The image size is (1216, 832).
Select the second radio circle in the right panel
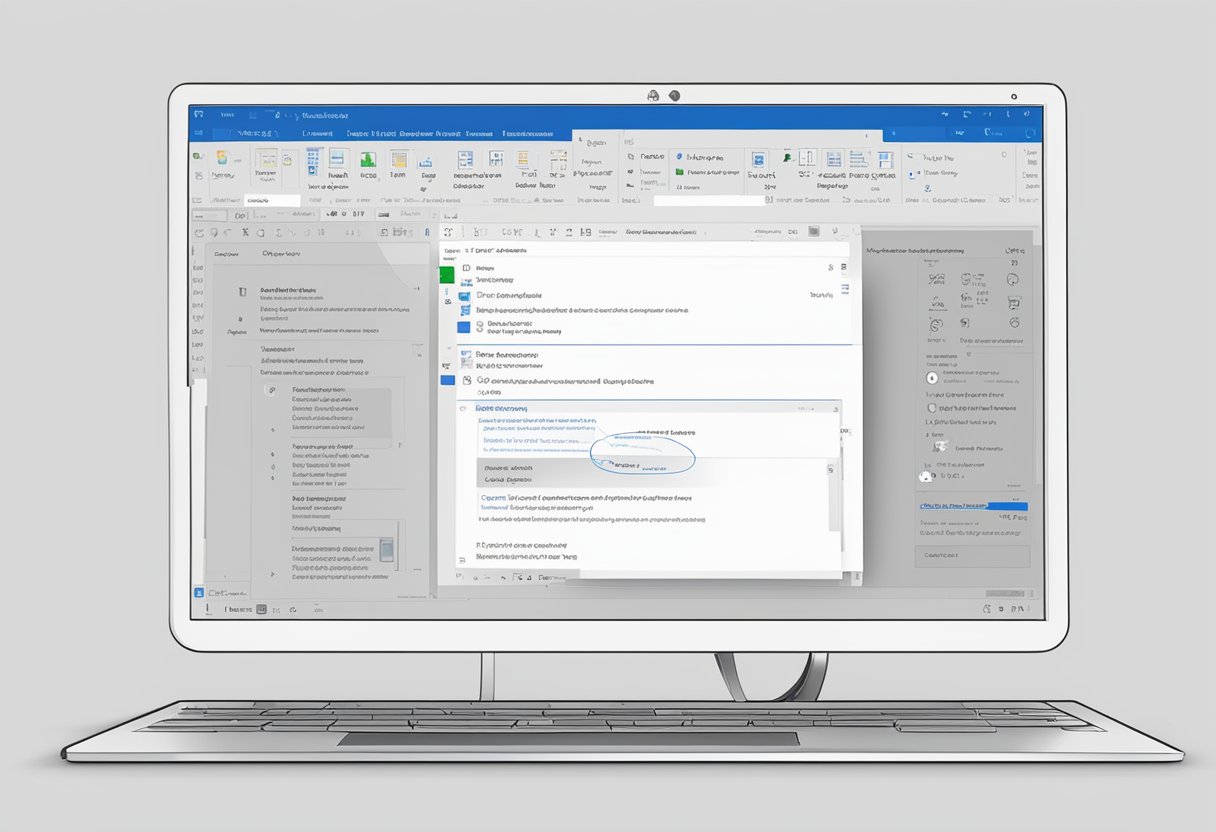click(933, 408)
